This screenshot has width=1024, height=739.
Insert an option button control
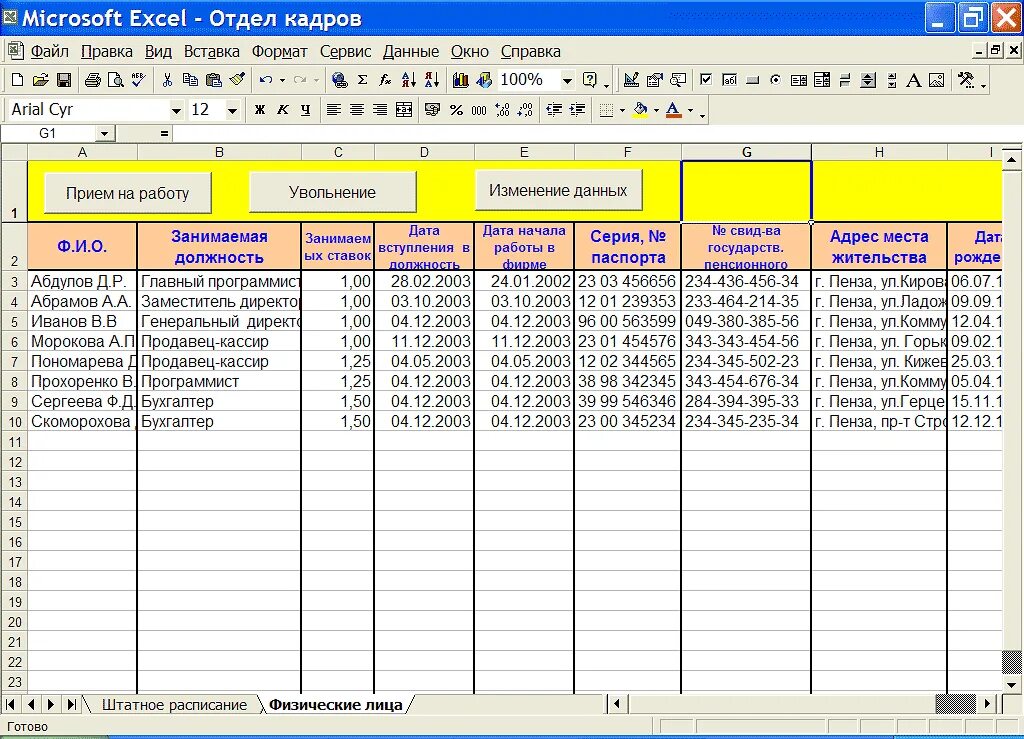(775, 80)
